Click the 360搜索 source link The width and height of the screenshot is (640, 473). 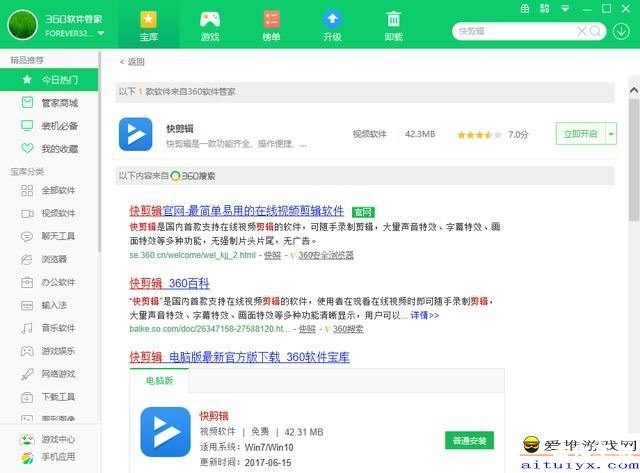tap(348, 329)
